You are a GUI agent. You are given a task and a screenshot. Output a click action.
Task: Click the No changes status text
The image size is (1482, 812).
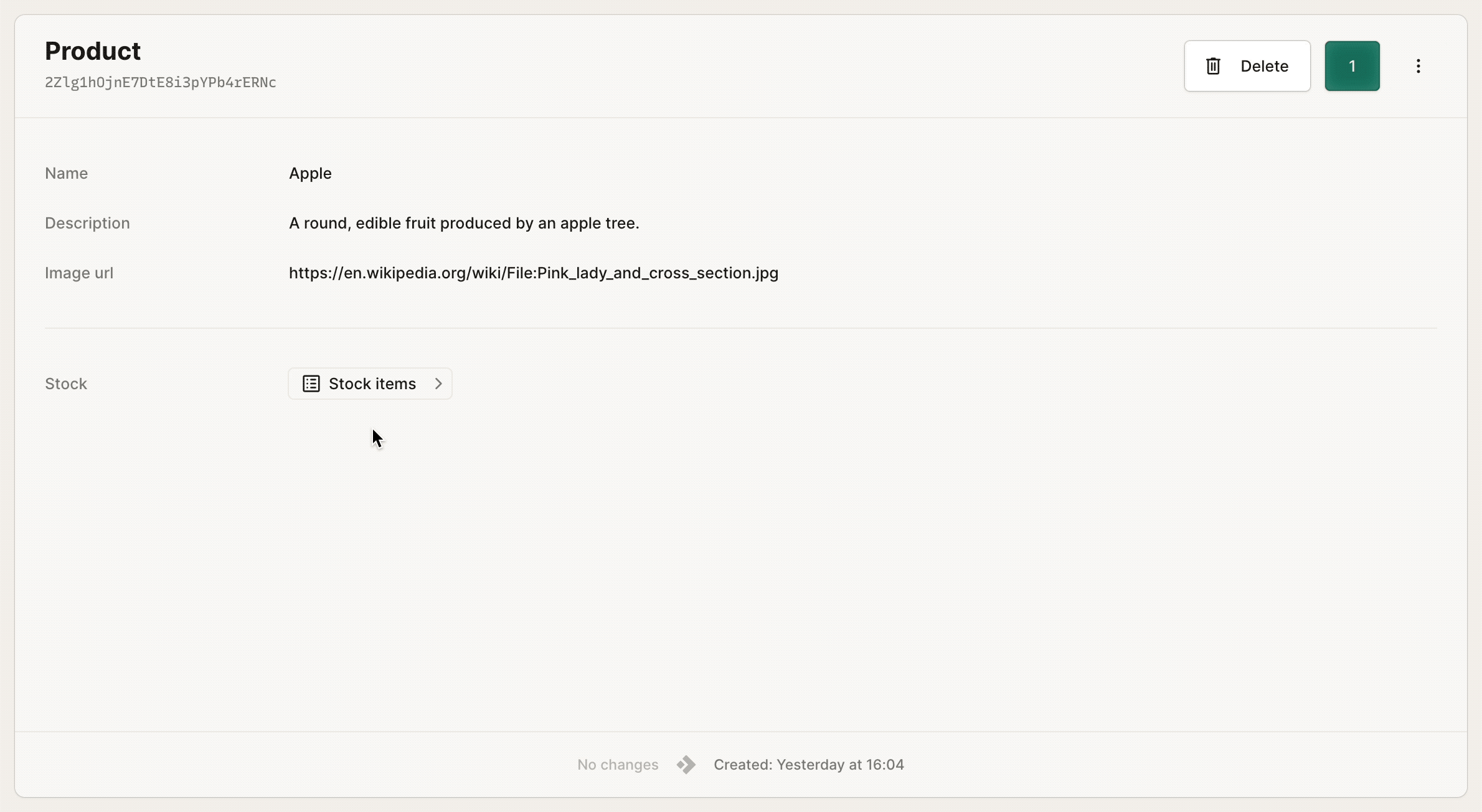618,764
